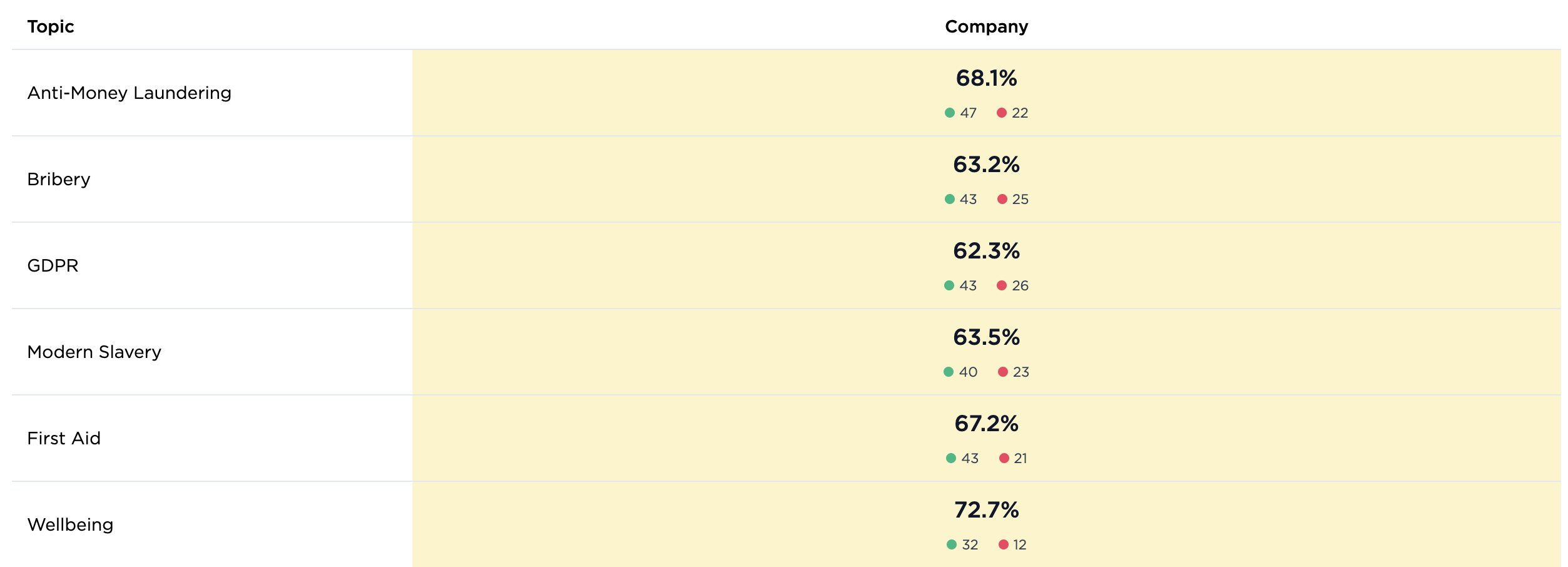Open the Bribery topic row

tap(59, 179)
